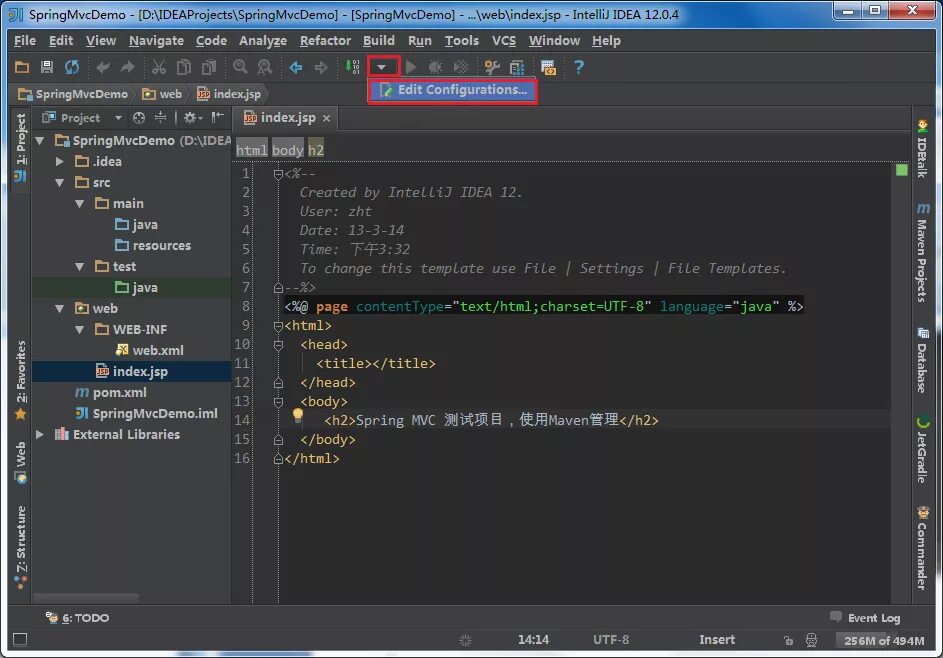This screenshot has width=943, height=658.
Task: Click the intention light bulb icon
Action: pos(298,415)
